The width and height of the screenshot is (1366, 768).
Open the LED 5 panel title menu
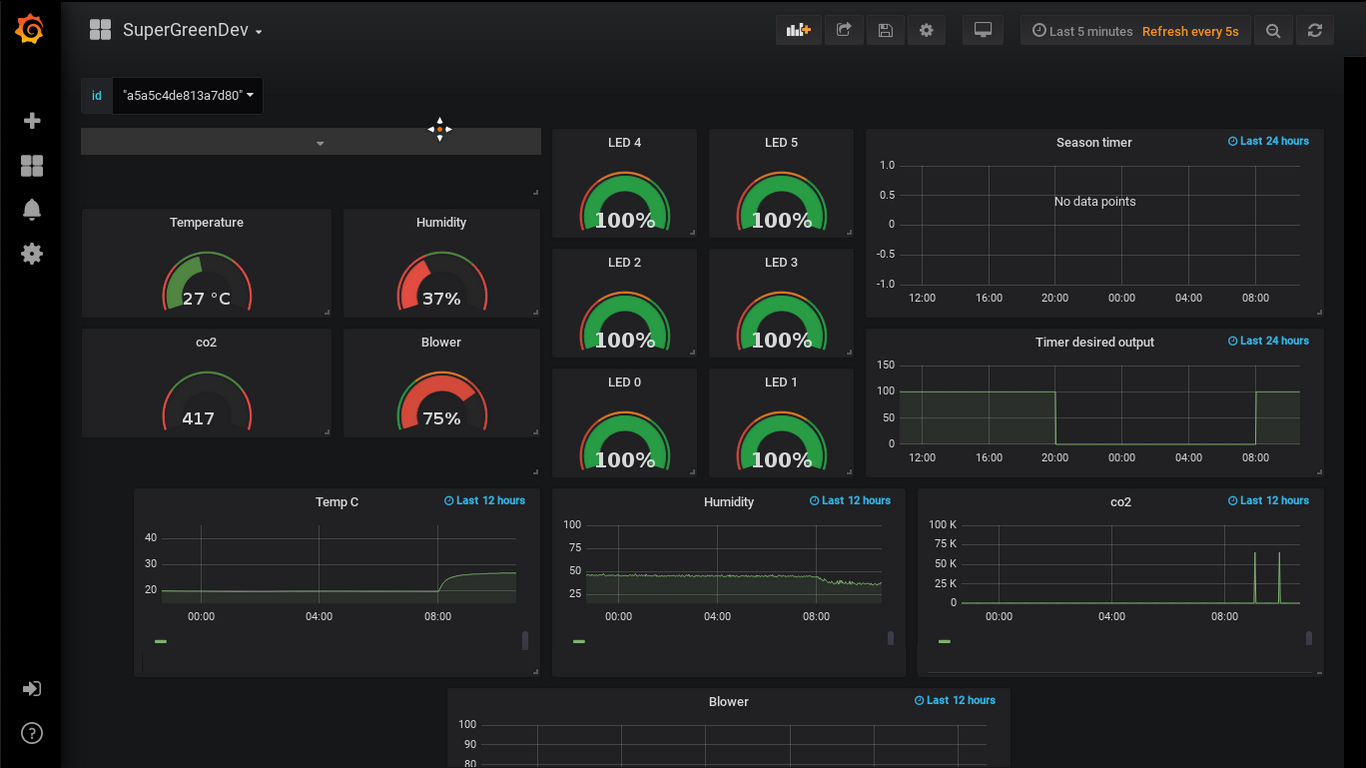[781, 142]
